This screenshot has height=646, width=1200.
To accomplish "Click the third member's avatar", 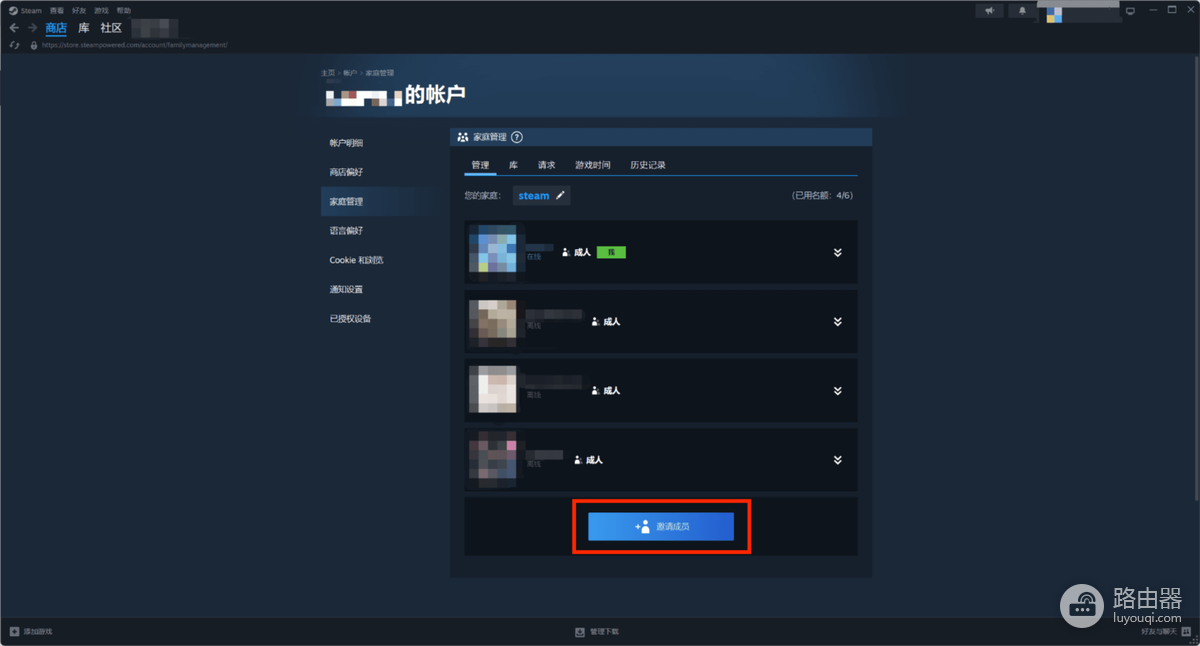I will click(x=493, y=390).
